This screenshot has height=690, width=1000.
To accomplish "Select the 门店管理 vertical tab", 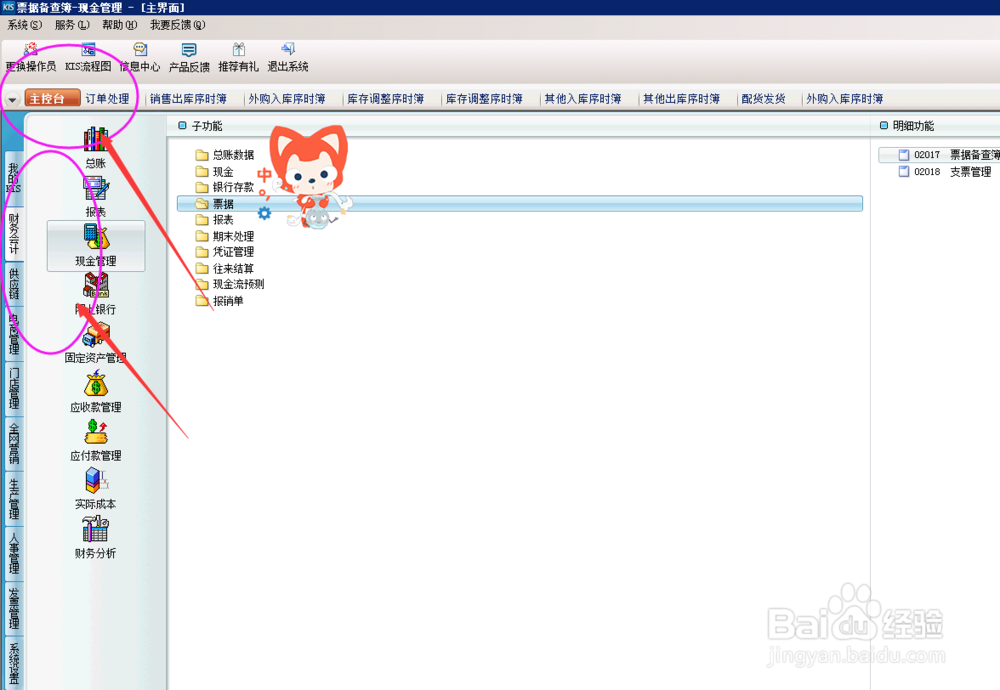I will [13, 388].
